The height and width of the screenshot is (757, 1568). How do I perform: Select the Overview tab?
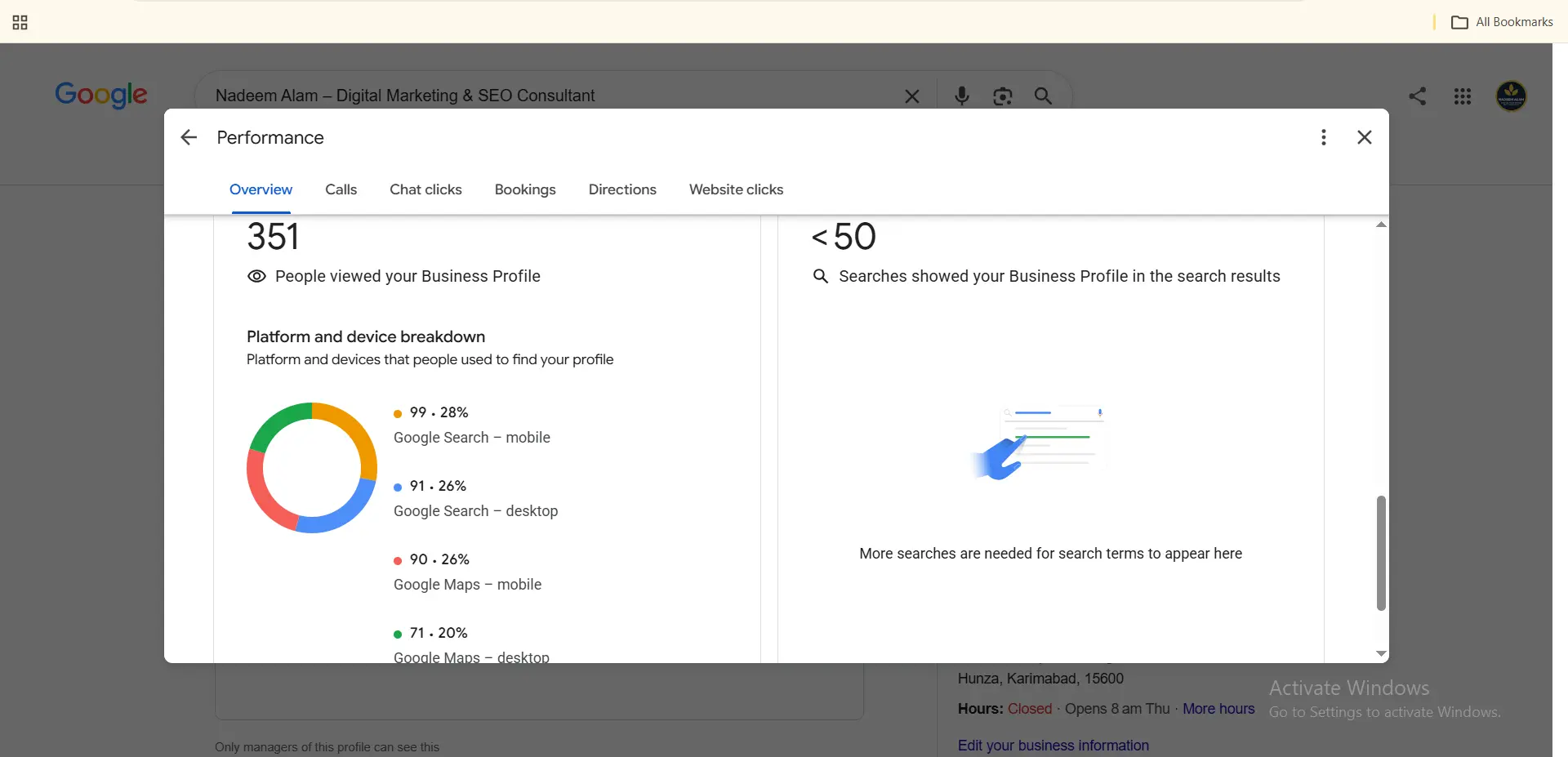[261, 189]
